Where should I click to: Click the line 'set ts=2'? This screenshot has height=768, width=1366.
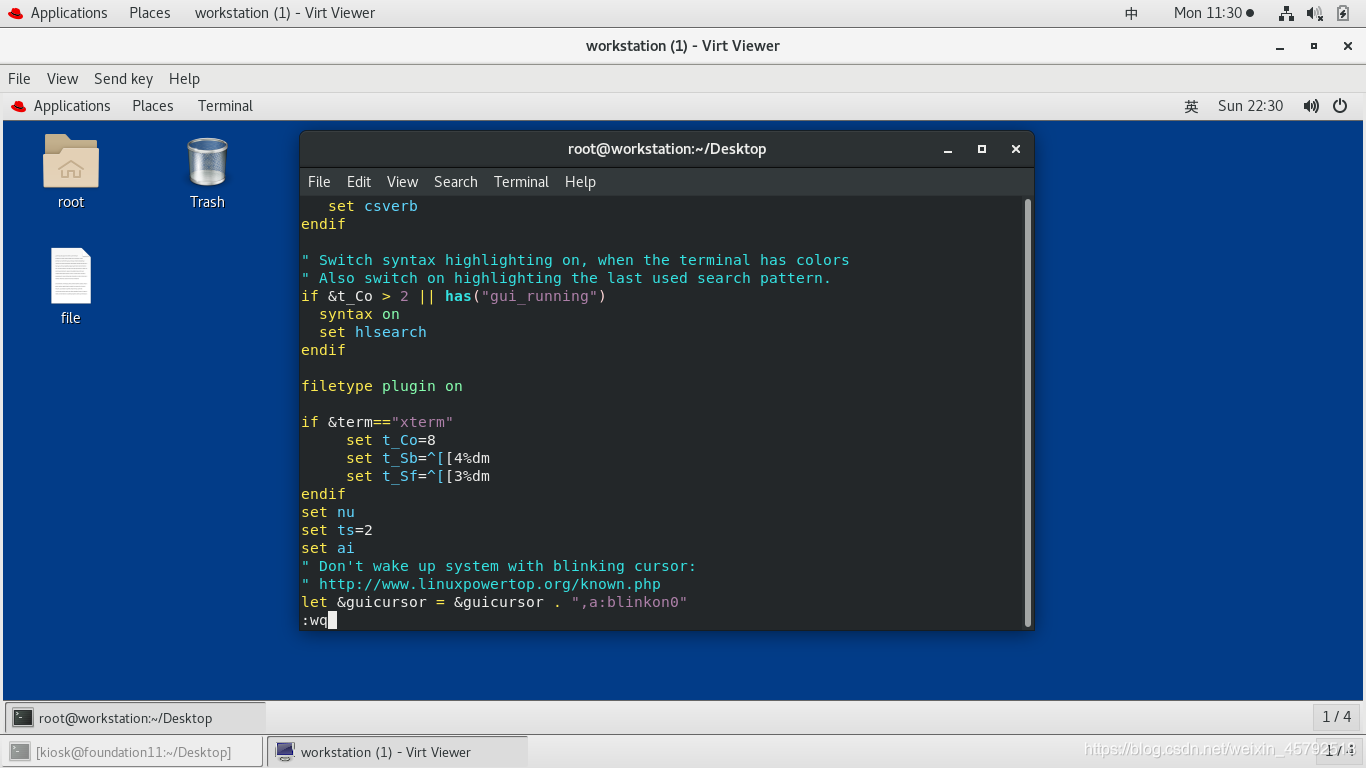pyautogui.click(x=337, y=530)
